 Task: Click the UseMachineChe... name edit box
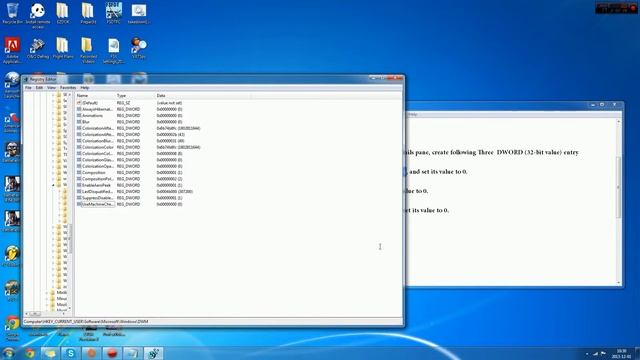tap(98, 204)
